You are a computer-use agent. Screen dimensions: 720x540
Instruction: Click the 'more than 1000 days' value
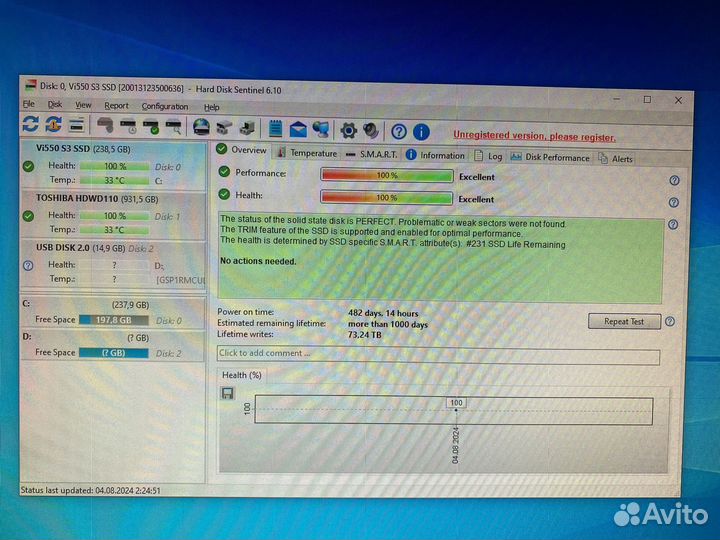[388, 324]
